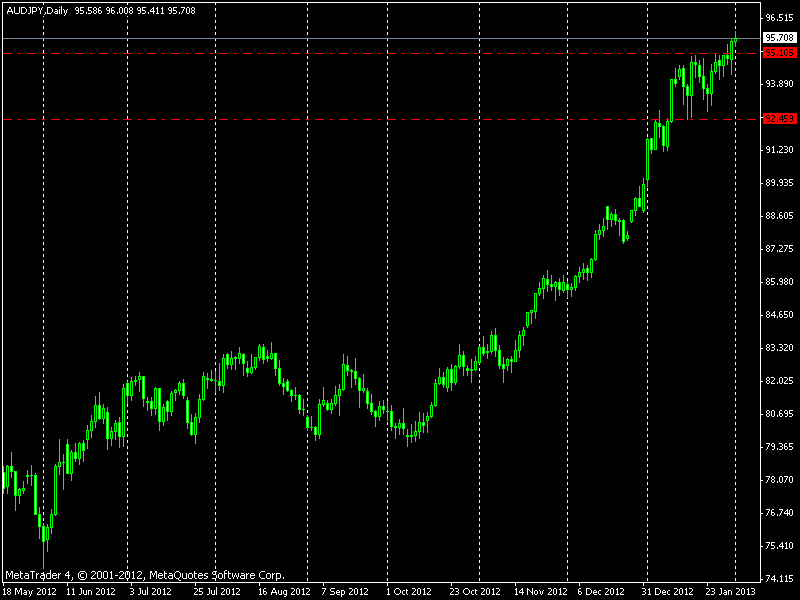Select the 96.515 price axis label
This screenshot has height=600, width=800.
778,18
